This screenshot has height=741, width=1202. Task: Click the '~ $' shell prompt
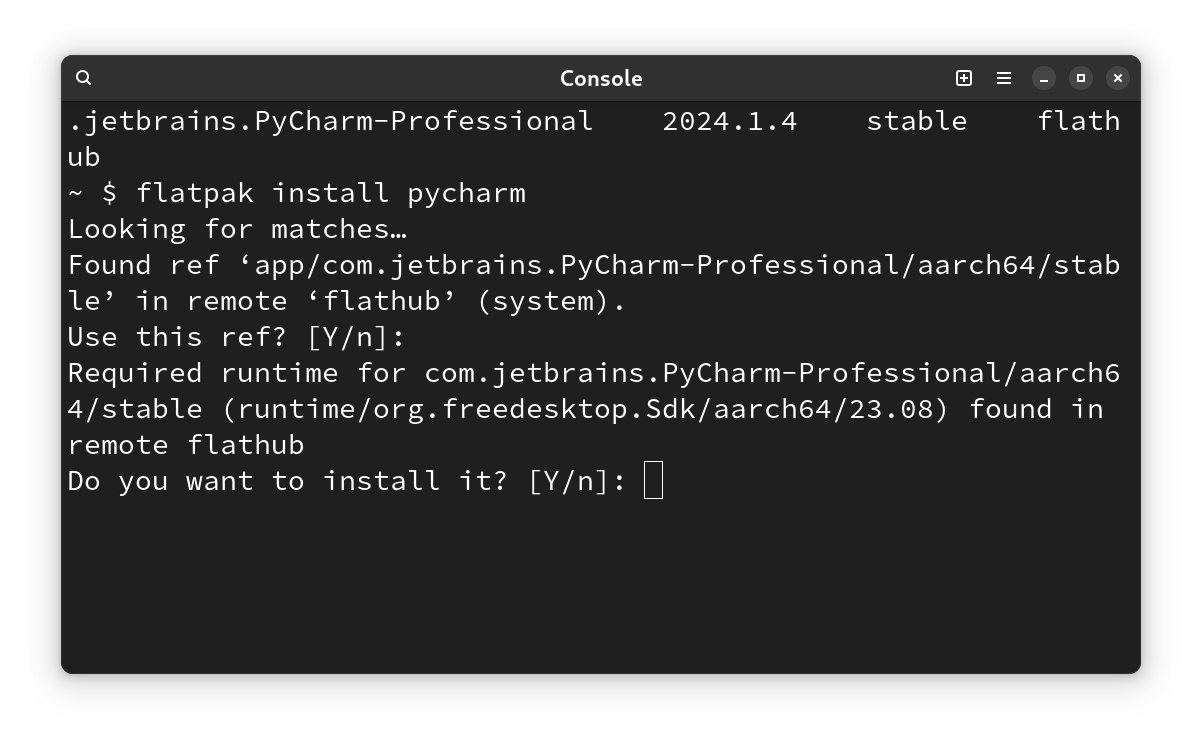(93, 192)
